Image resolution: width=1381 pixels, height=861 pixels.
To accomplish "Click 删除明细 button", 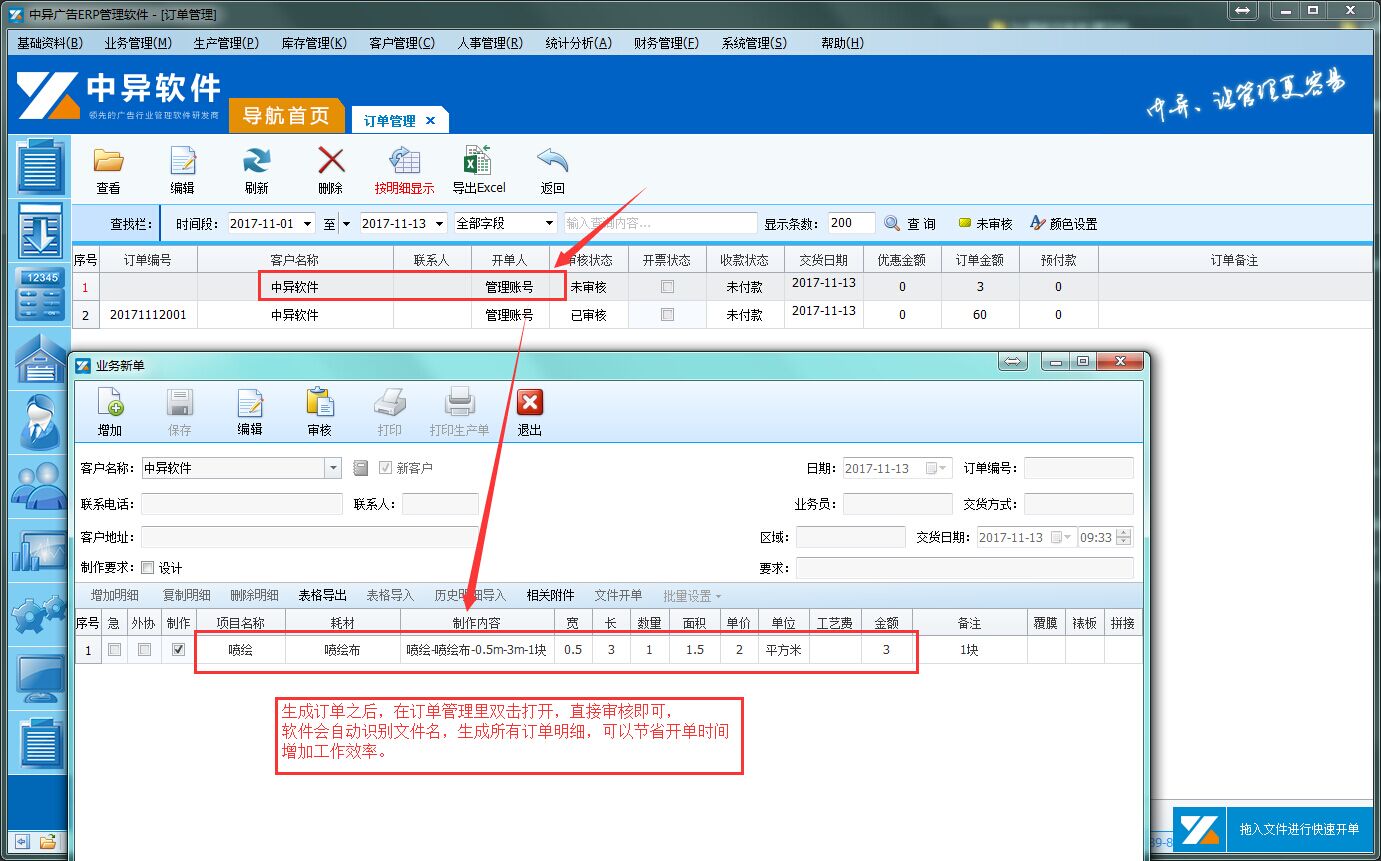I will click(x=255, y=596).
